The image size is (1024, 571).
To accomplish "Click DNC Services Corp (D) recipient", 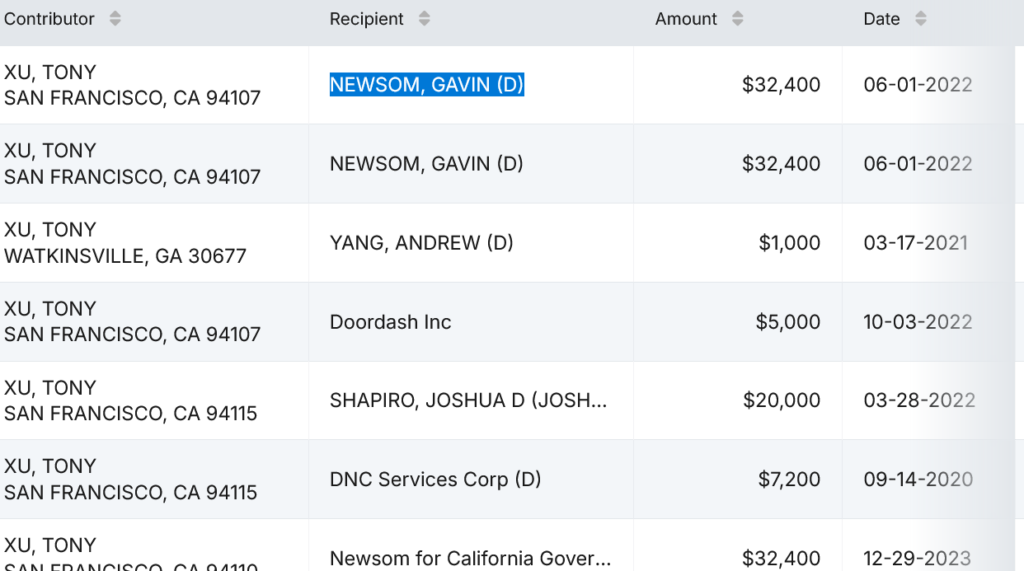I will [435, 480].
